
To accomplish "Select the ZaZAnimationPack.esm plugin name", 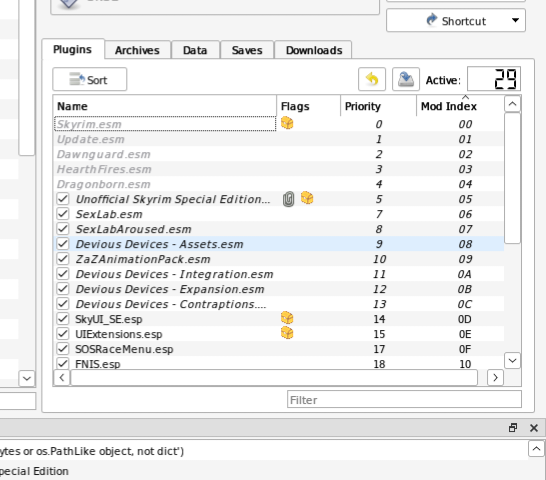I will coord(143,259).
